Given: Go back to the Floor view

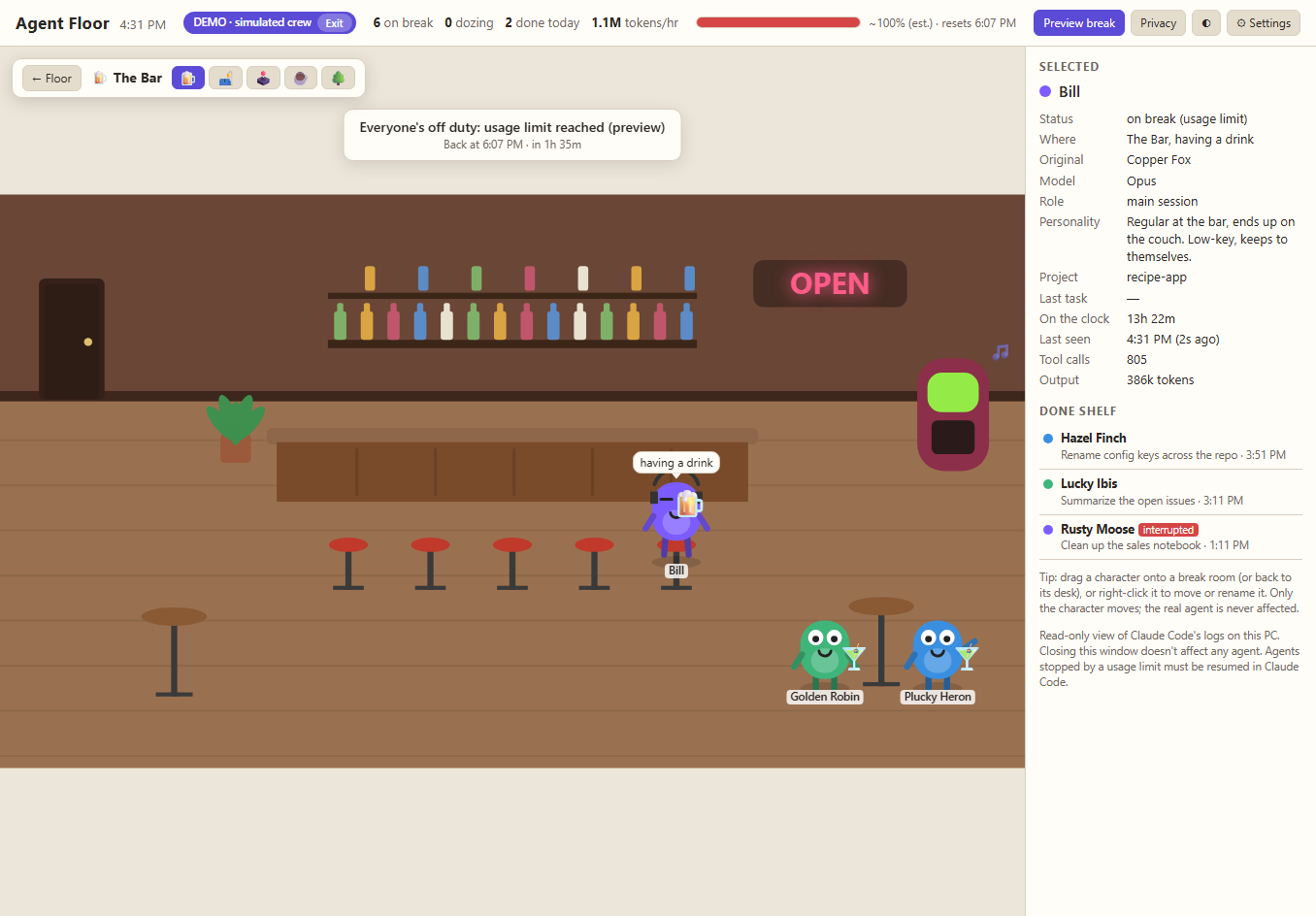Looking at the screenshot, I should click(x=51, y=78).
